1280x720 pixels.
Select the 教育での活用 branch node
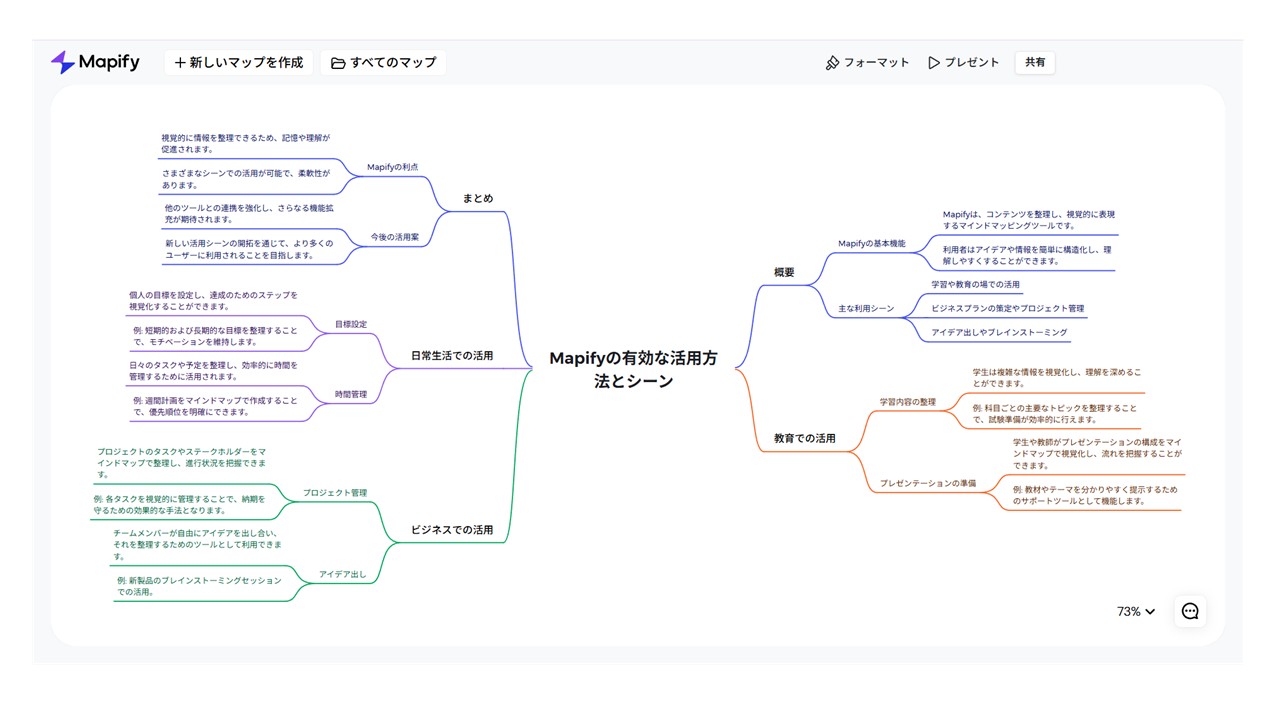[804, 438]
